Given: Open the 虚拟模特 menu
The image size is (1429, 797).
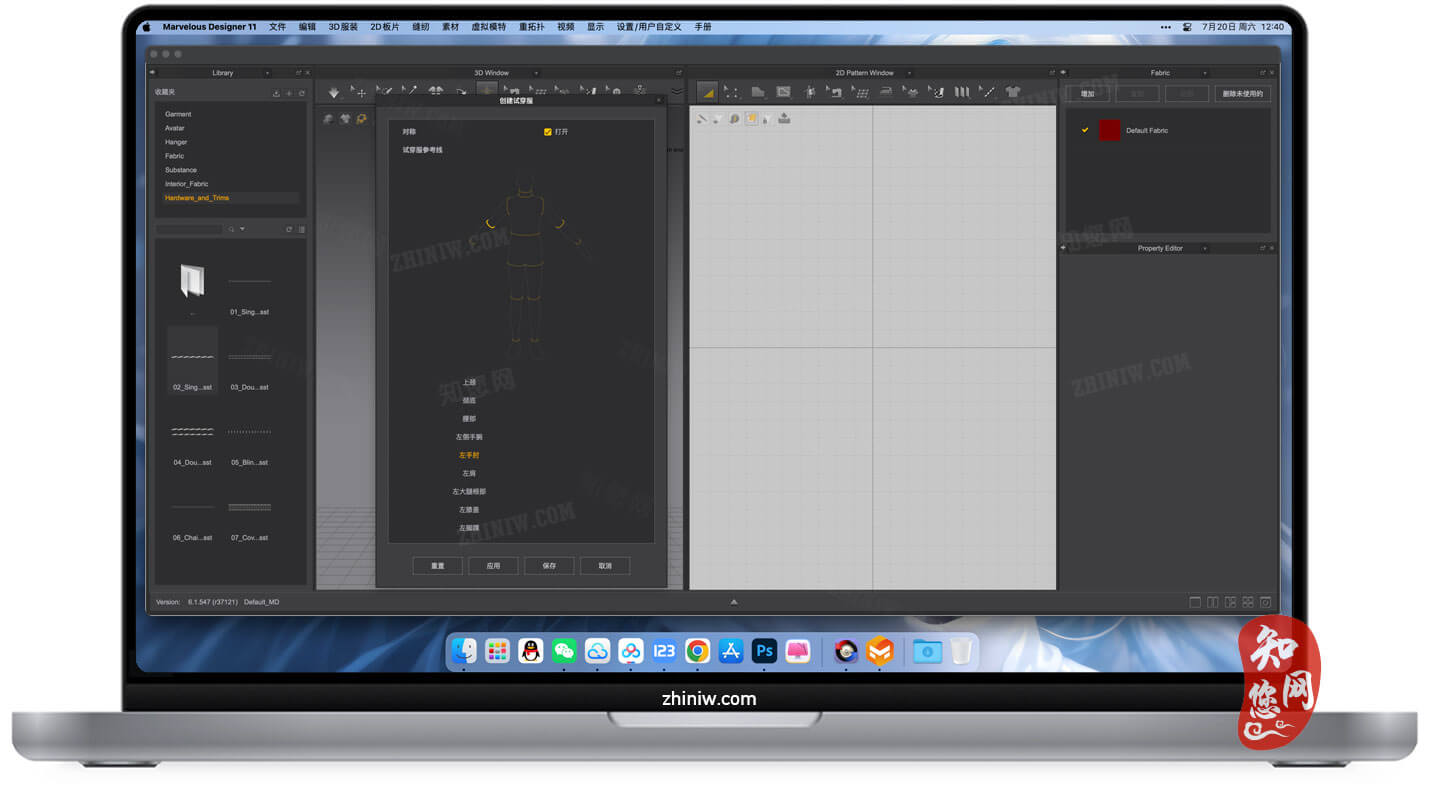Looking at the screenshot, I should tap(489, 27).
